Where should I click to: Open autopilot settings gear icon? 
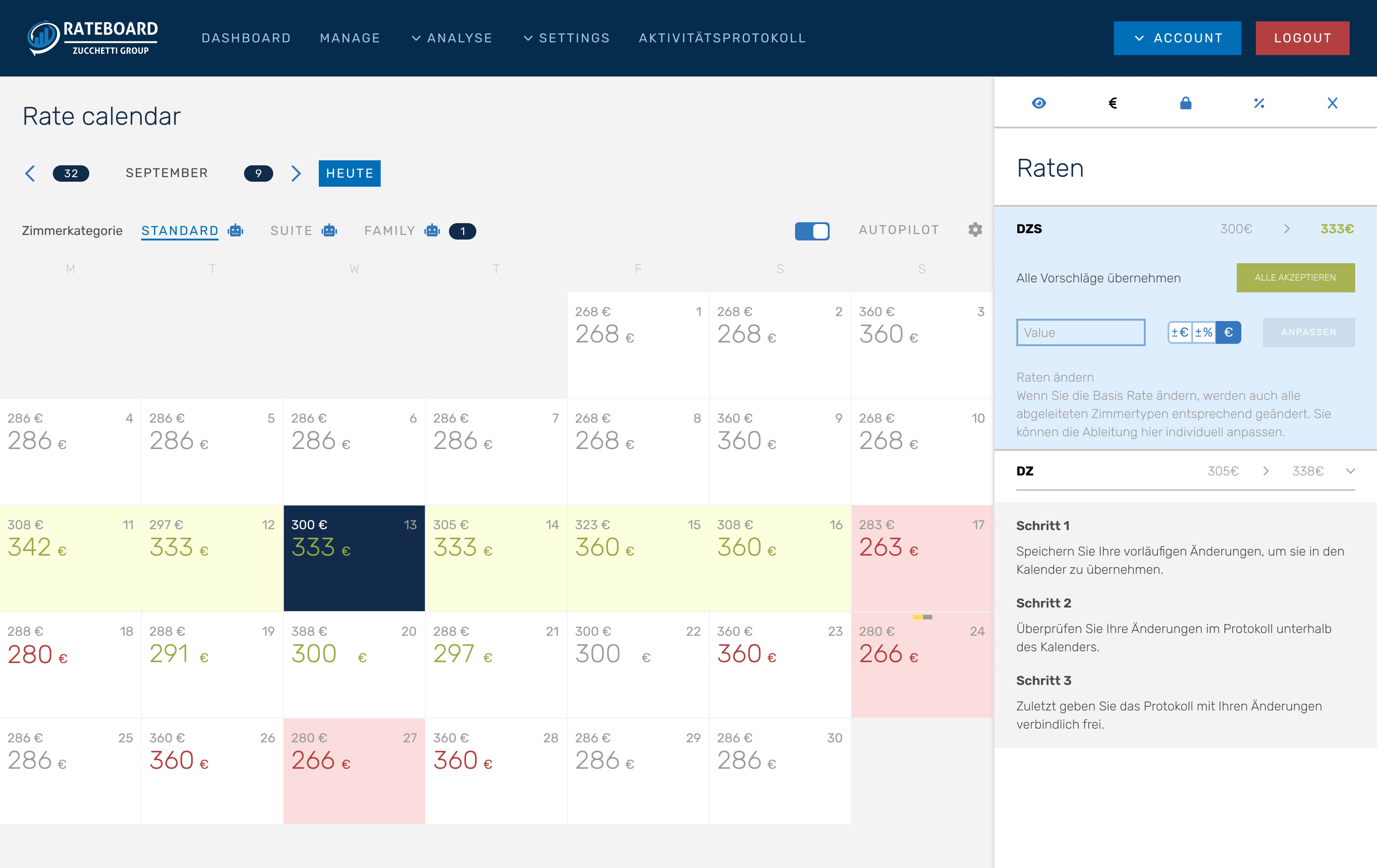click(975, 230)
